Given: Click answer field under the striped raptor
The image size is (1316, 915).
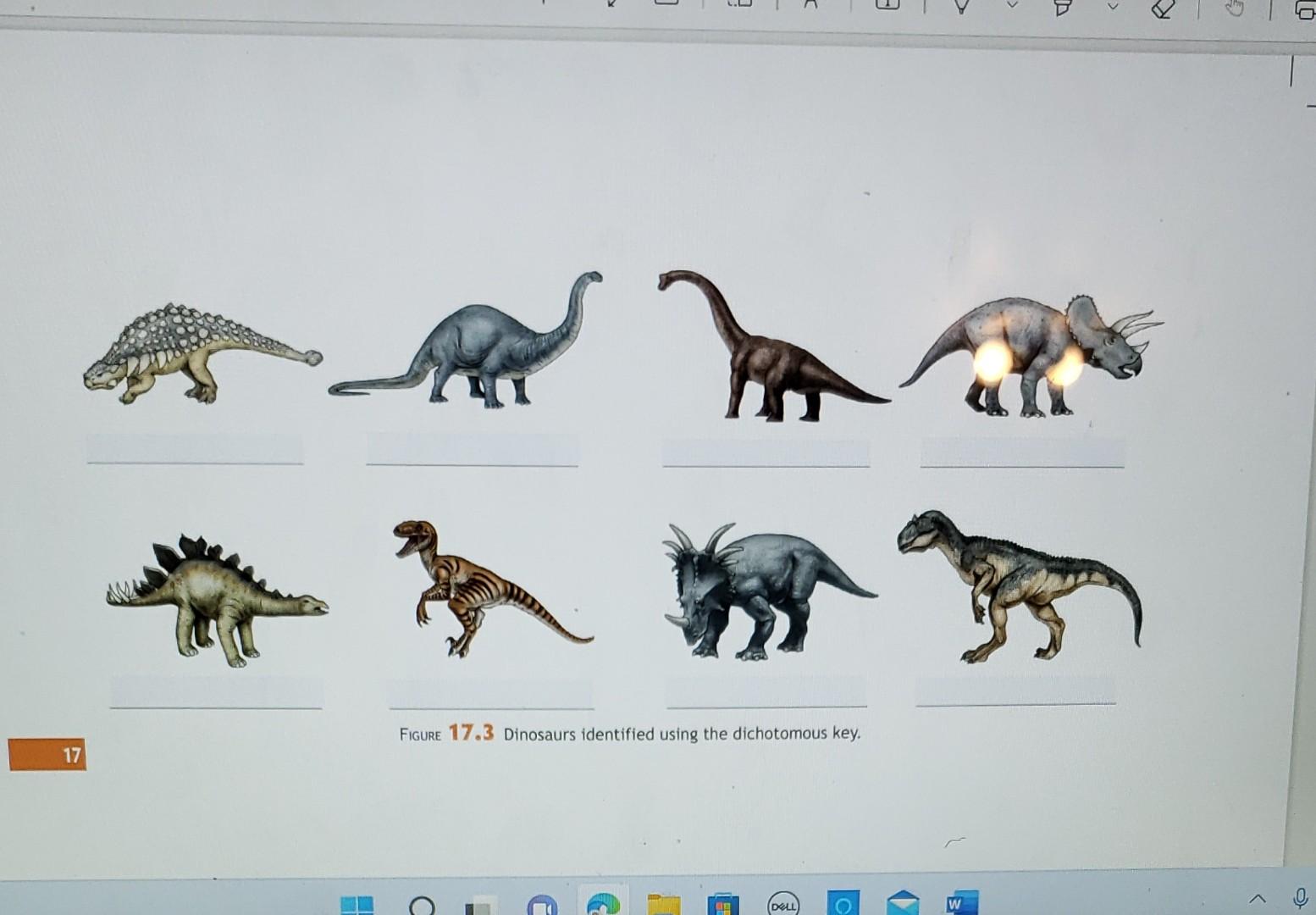Looking at the screenshot, I should point(491,693).
